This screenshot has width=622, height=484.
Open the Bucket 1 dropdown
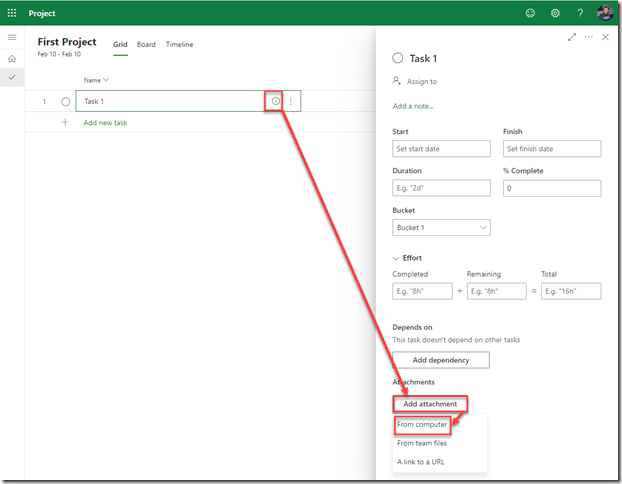[441, 228]
